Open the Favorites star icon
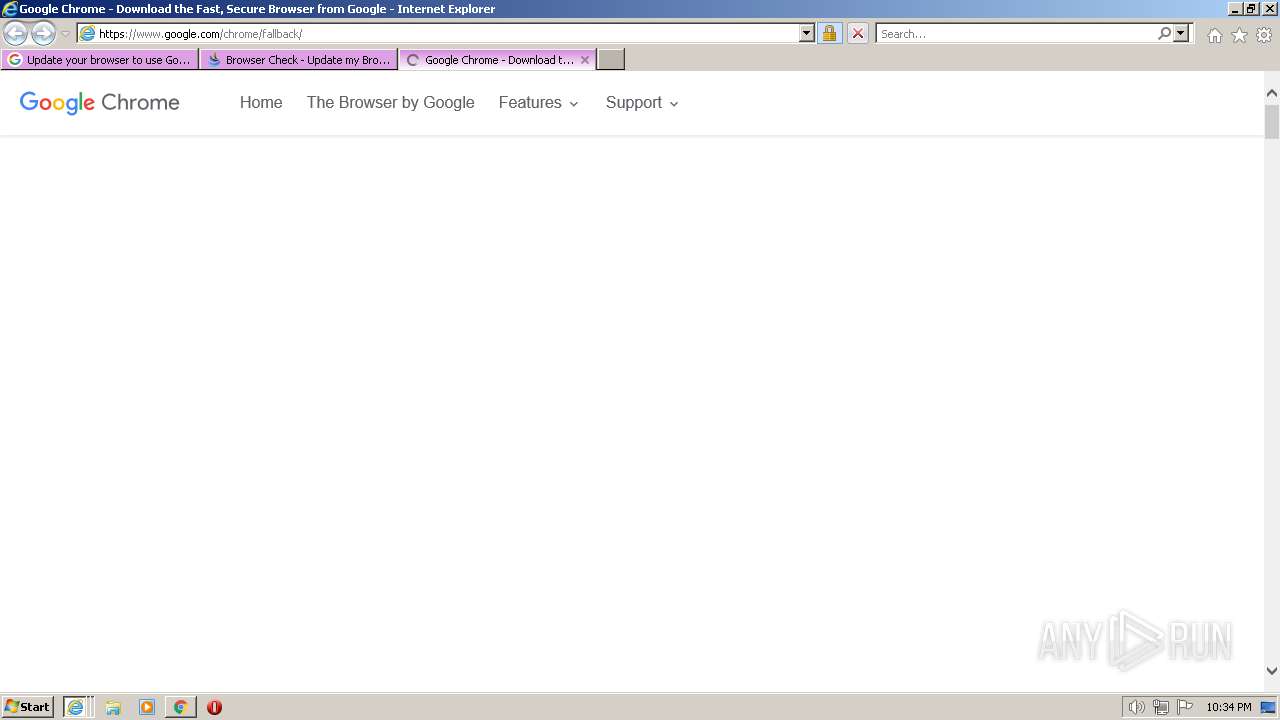The height and width of the screenshot is (720, 1280). [1239, 35]
